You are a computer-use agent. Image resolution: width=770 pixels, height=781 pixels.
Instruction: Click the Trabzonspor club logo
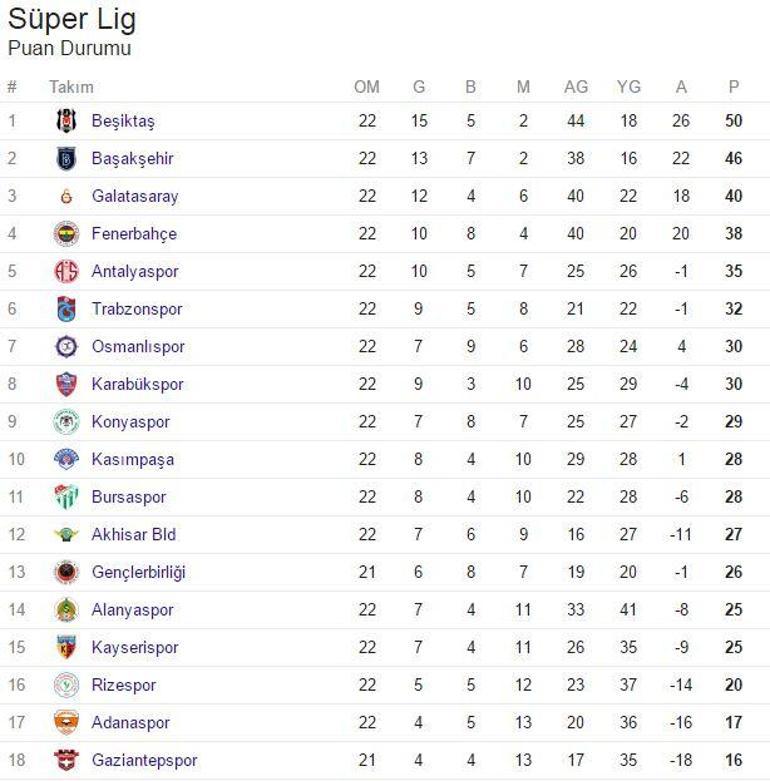(x=66, y=309)
